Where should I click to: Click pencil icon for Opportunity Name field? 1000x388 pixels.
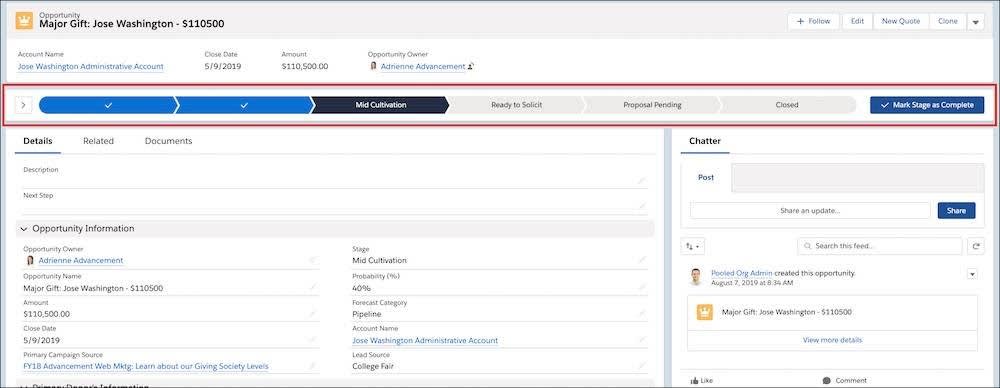[312, 288]
